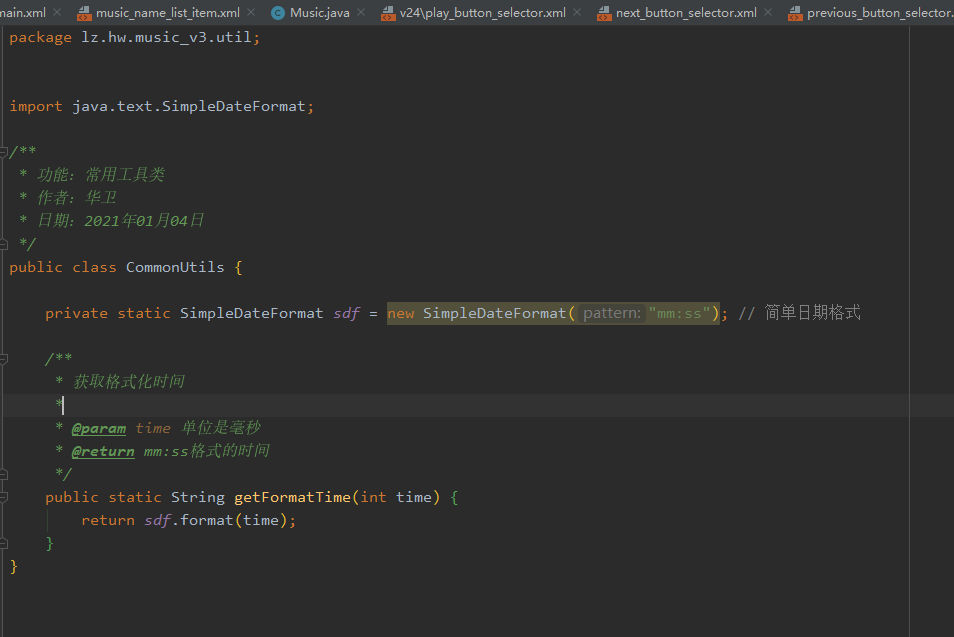
Task: Click the package name 'lz.hw.music_v3.util'
Action: tap(167, 38)
